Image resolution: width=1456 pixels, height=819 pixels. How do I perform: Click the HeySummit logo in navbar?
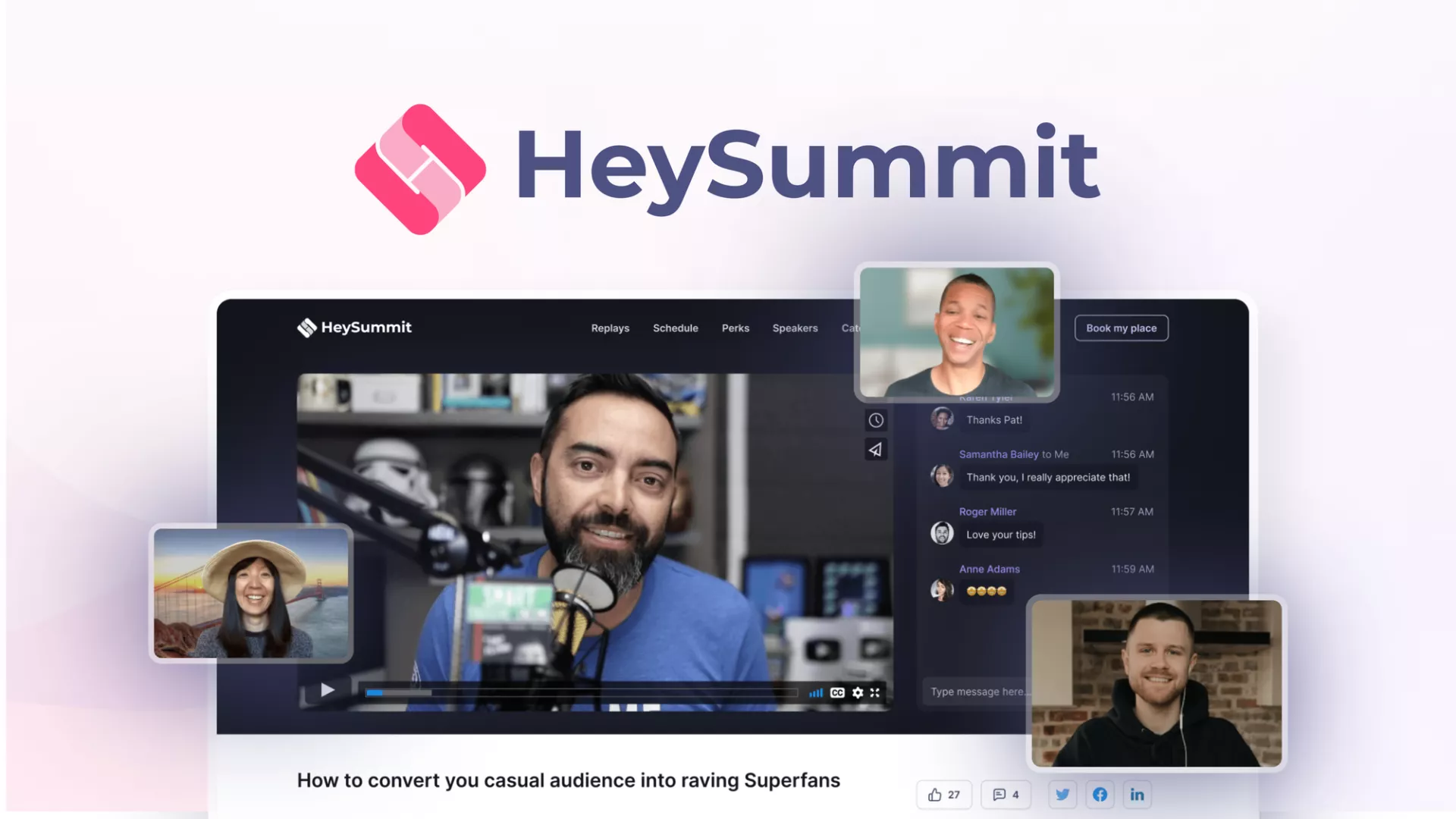354,328
